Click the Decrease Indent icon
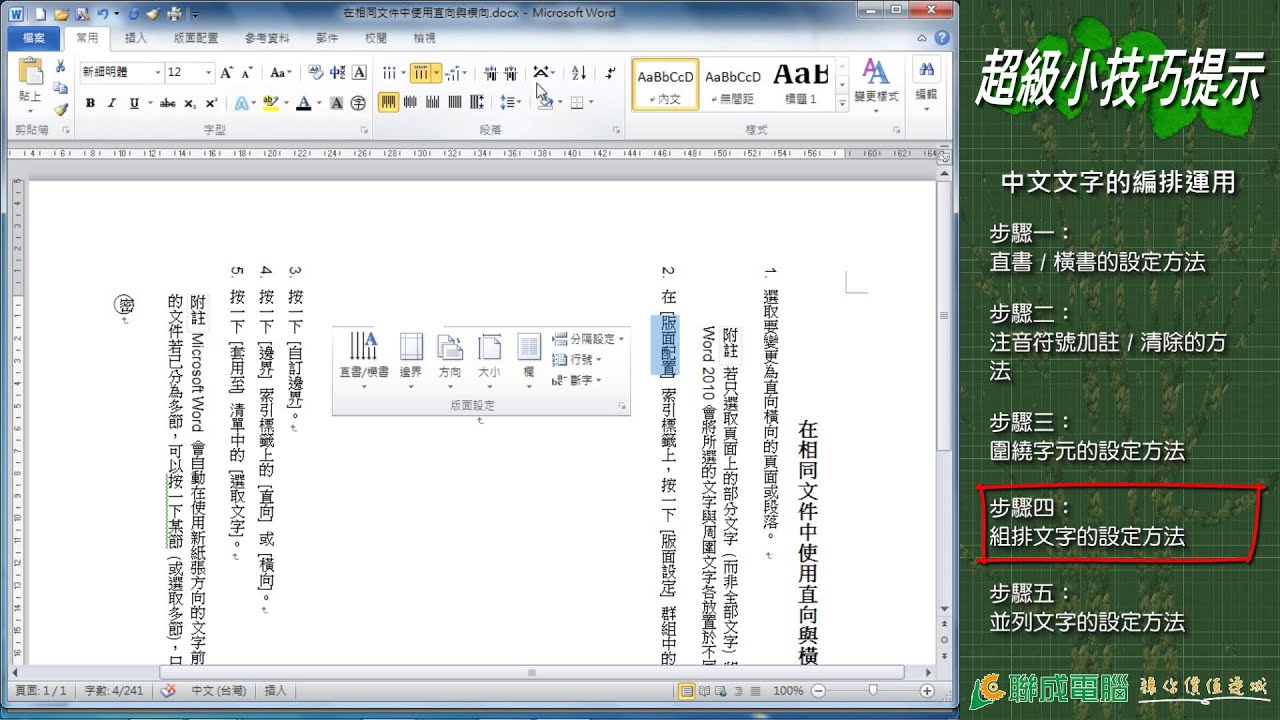 490,72
